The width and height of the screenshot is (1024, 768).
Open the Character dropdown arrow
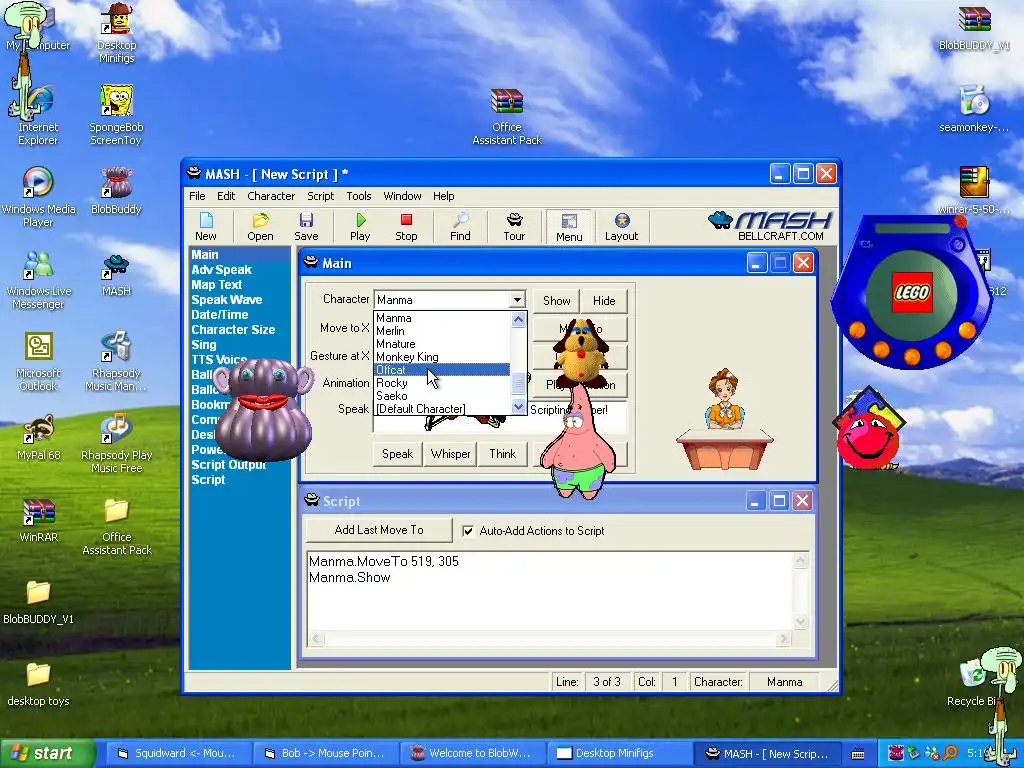click(x=517, y=300)
